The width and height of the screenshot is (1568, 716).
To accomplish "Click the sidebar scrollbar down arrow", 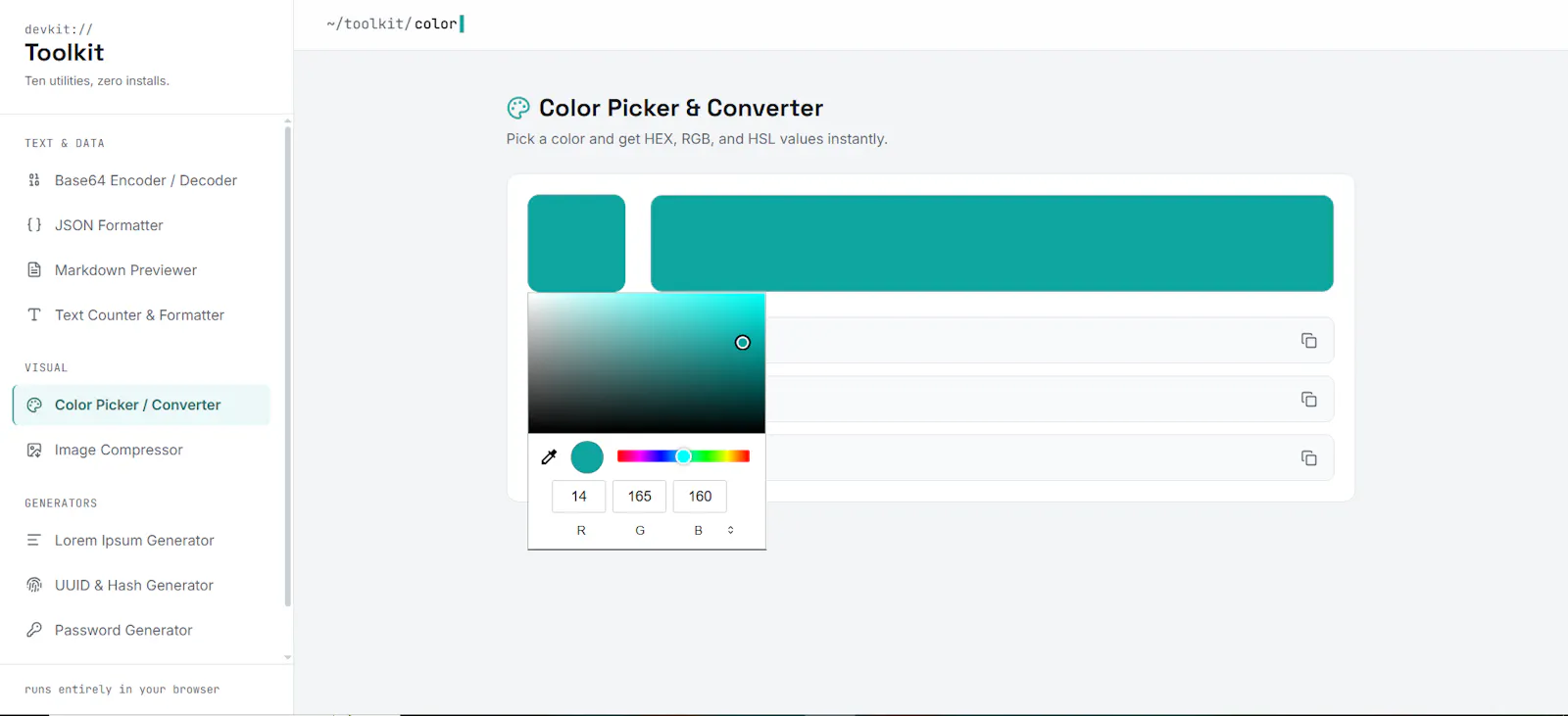I will click(287, 658).
